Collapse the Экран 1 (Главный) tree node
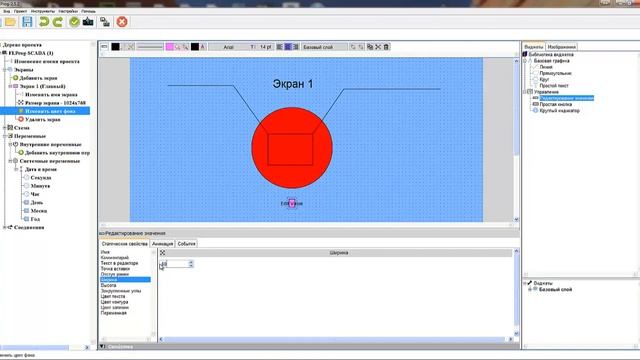Viewport: 640px width, 360px height. click(x=10, y=87)
